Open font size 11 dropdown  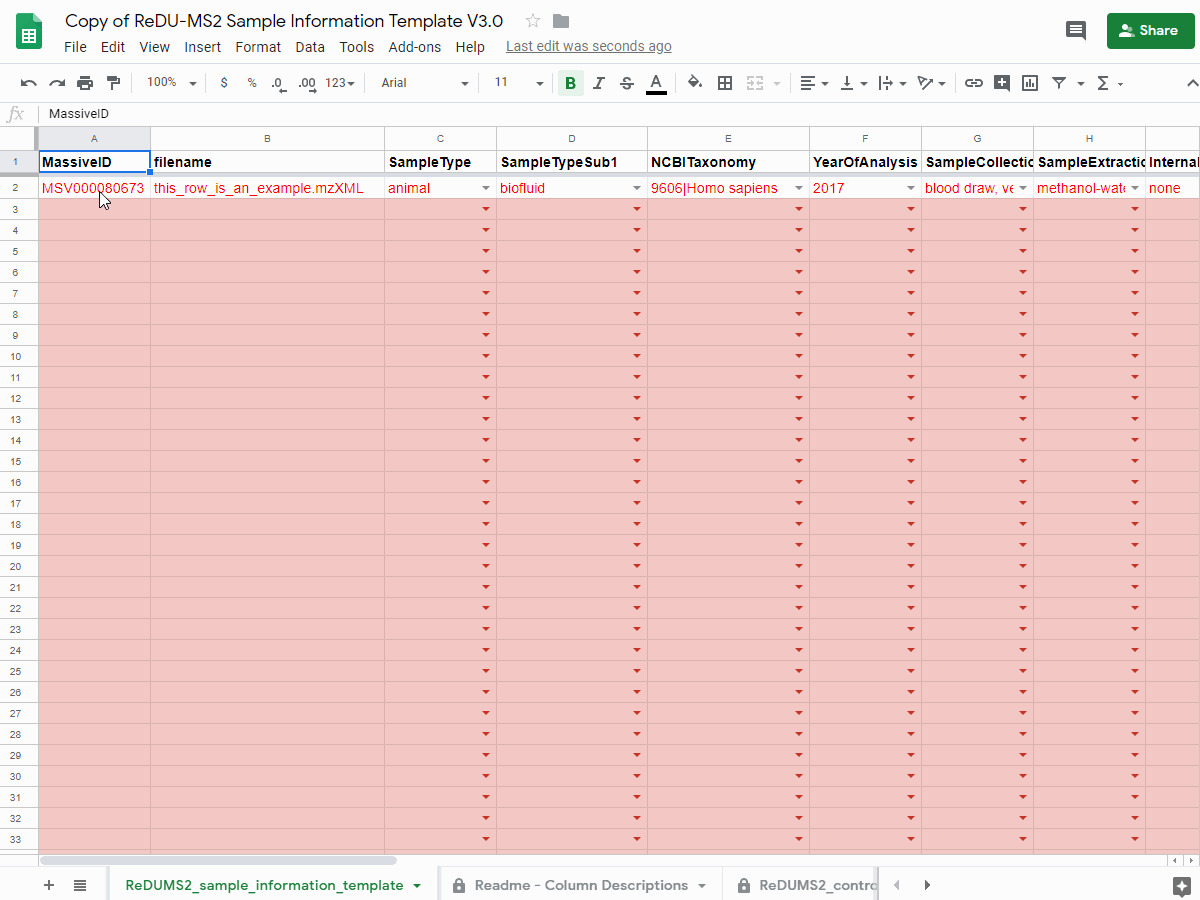pyautogui.click(x=518, y=83)
